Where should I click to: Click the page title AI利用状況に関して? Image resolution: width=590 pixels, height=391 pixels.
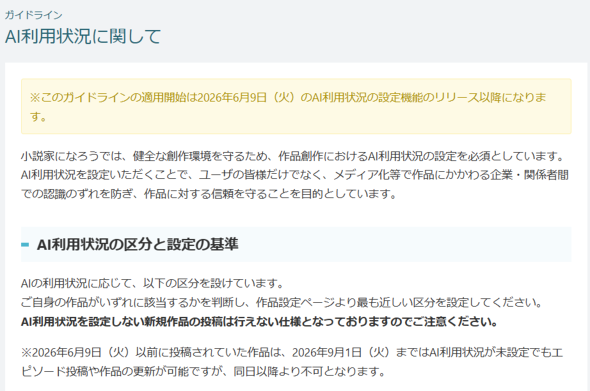click(x=83, y=37)
